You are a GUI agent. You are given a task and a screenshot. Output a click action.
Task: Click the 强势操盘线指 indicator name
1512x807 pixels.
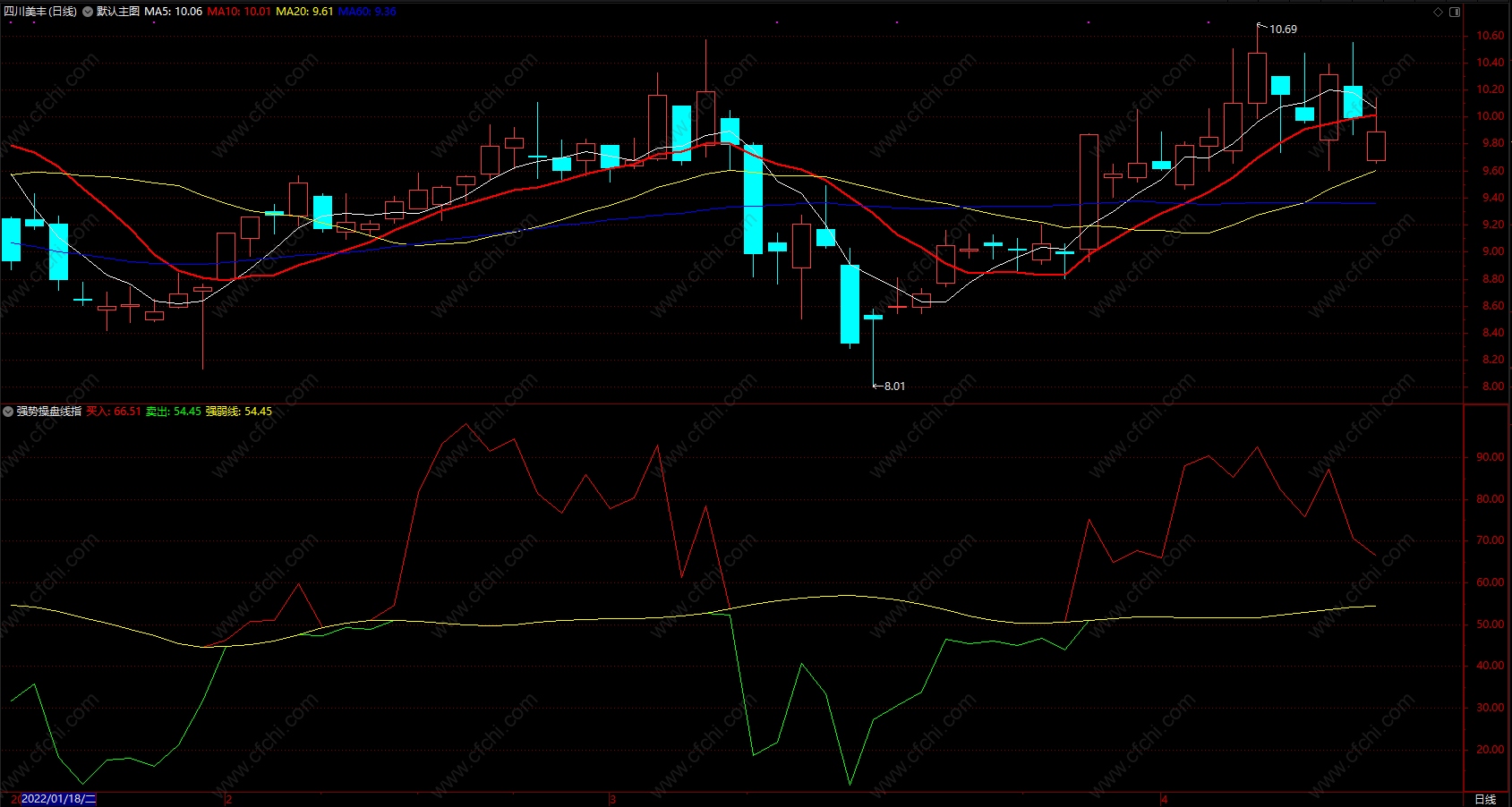[49, 412]
